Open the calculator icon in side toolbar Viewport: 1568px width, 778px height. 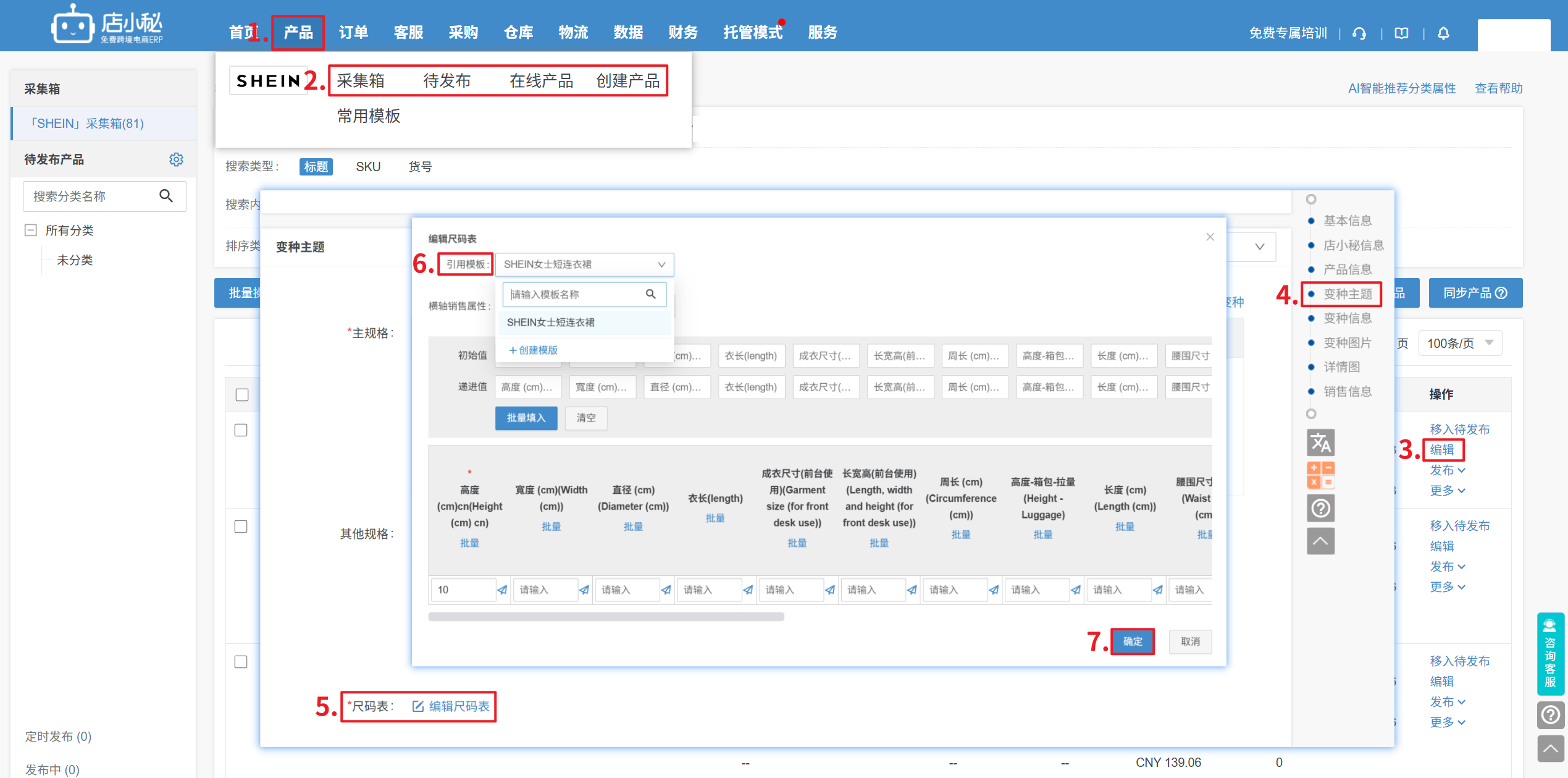[x=1320, y=475]
